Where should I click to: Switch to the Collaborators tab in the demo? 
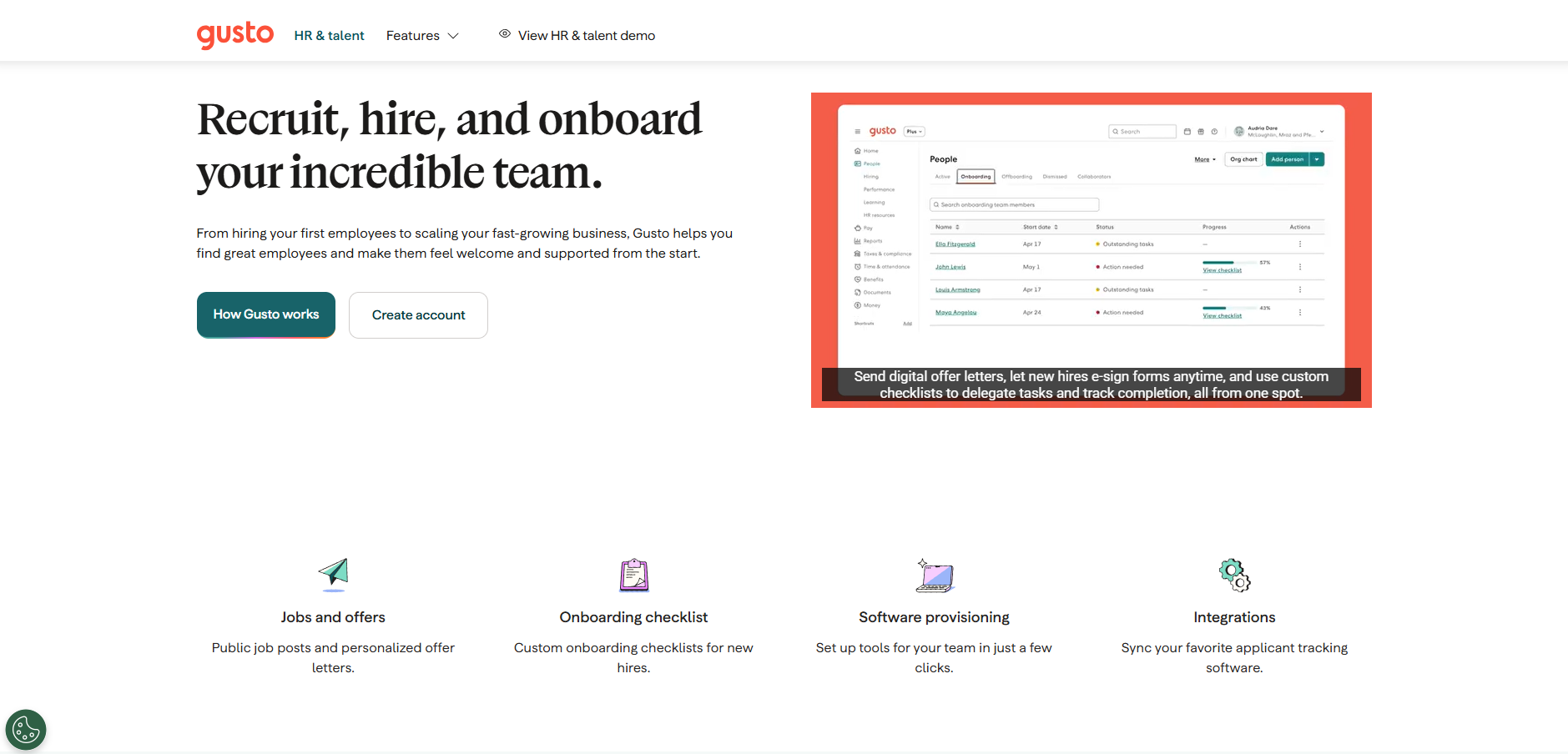[1094, 177]
